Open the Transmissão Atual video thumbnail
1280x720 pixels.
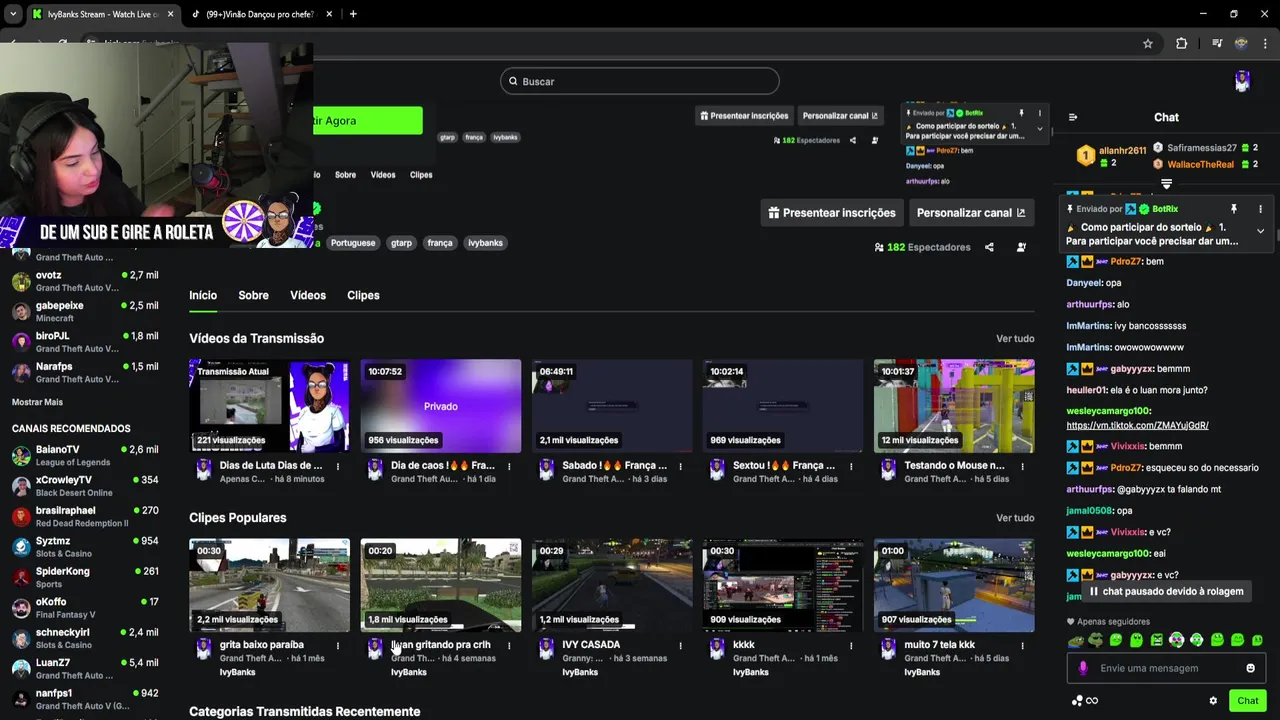point(269,405)
